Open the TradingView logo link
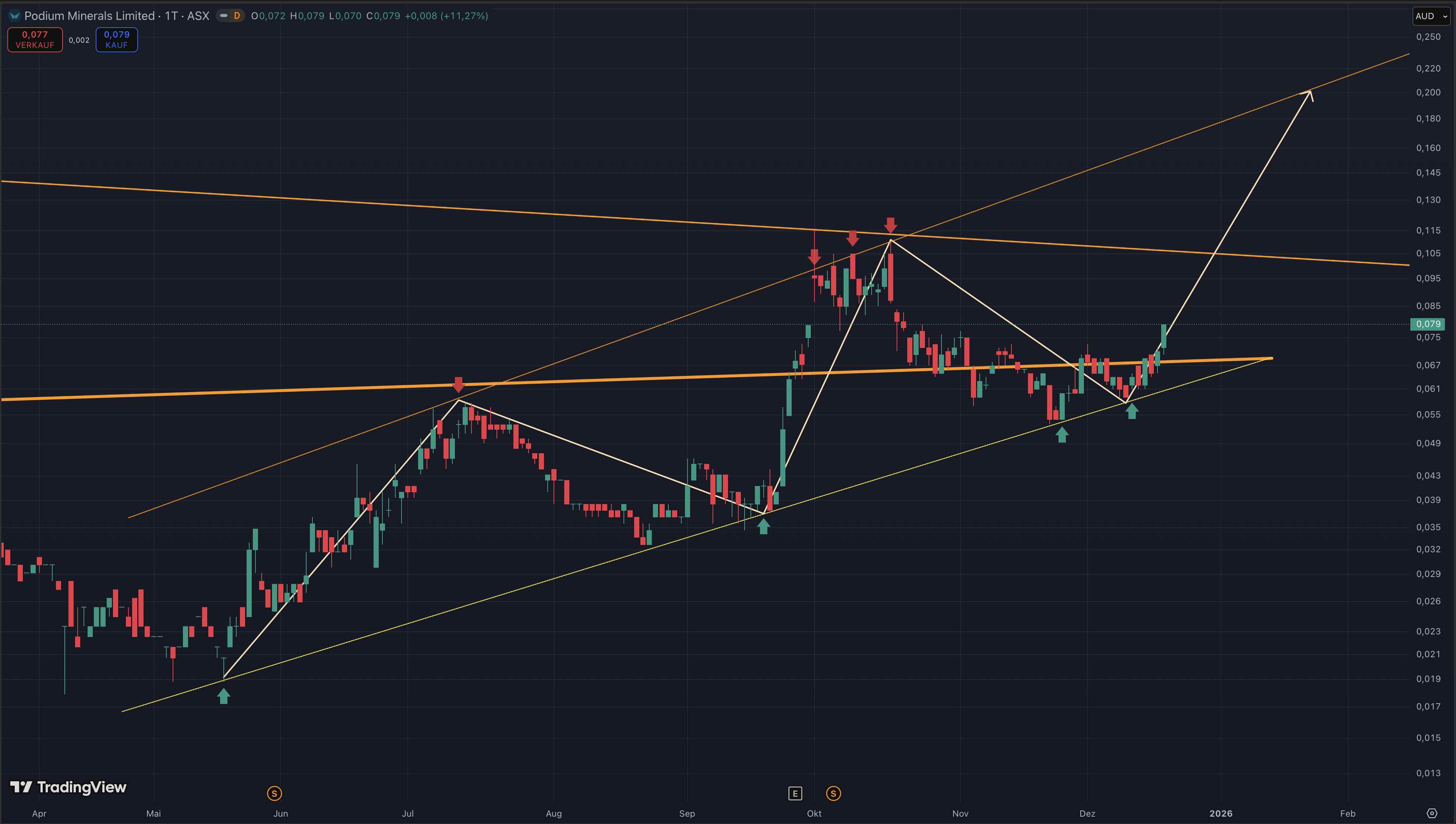Viewport: 1456px width, 824px height. [68, 787]
